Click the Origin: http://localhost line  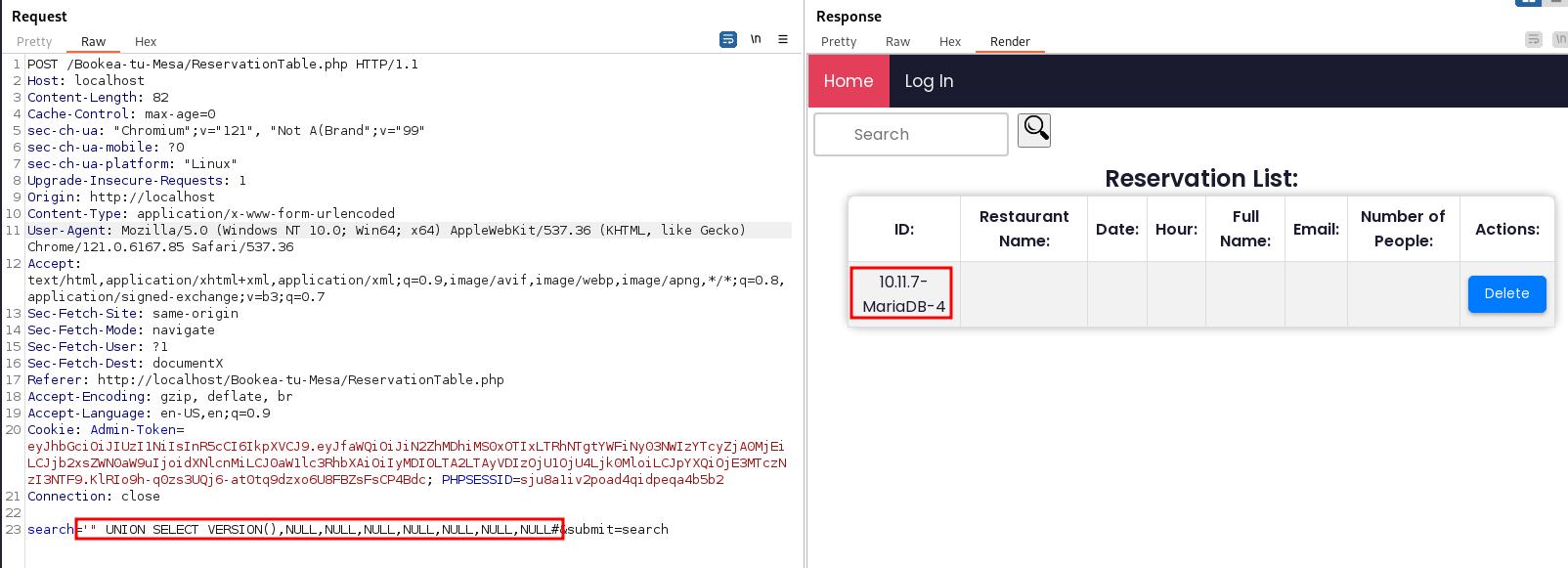pyautogui.click(x=121, y=197)
